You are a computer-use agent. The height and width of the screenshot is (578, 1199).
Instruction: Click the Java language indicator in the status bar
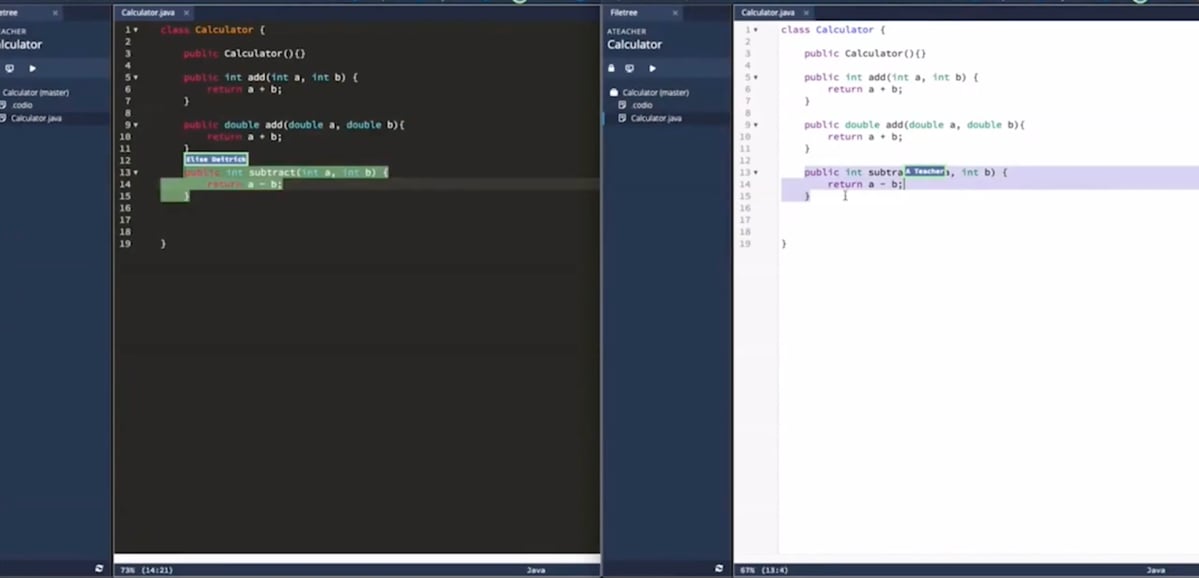536,569
